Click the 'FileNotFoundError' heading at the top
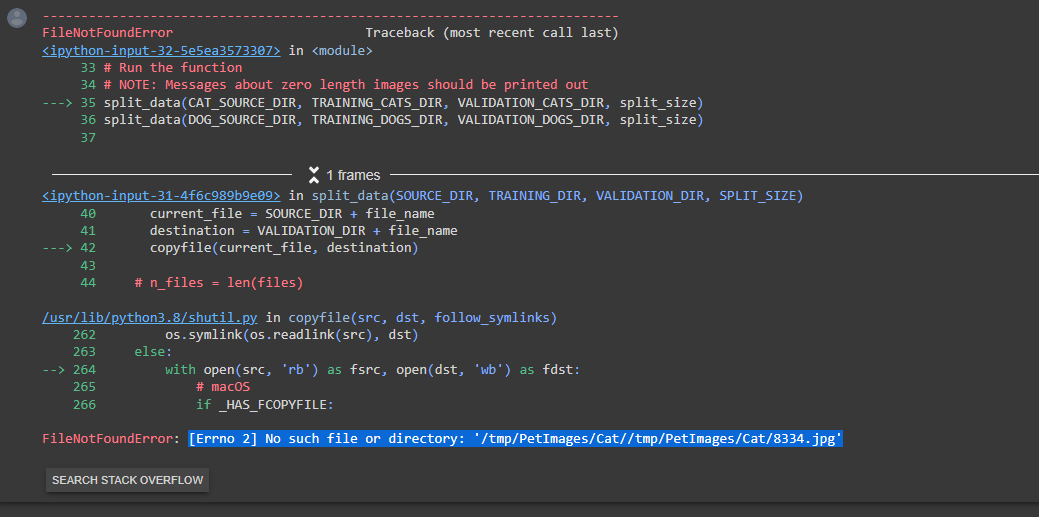Image resolution: width=1039 pixels, height=517 pixels. [x=108, y=32]
